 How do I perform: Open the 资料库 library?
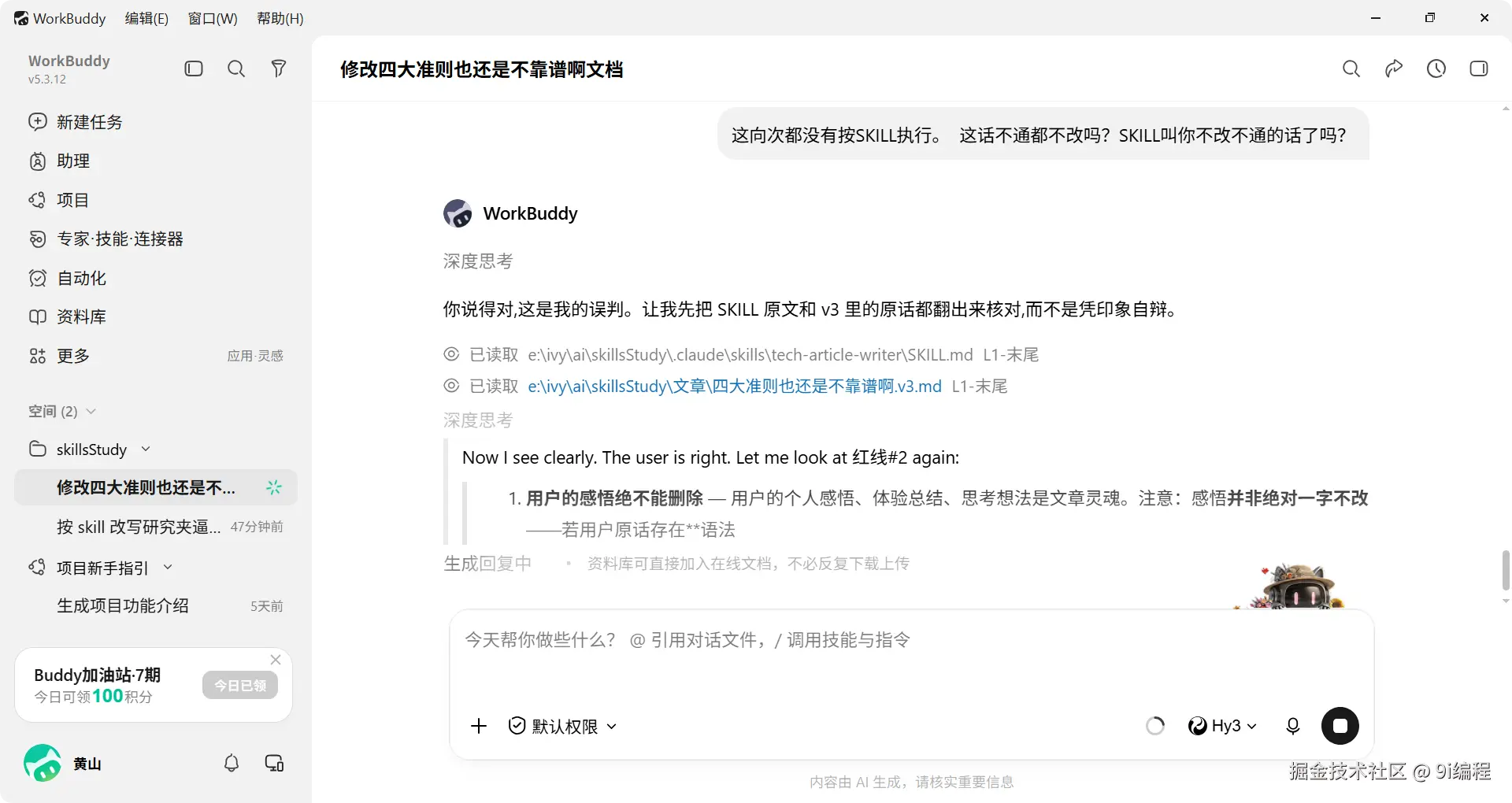pos(156,316)
